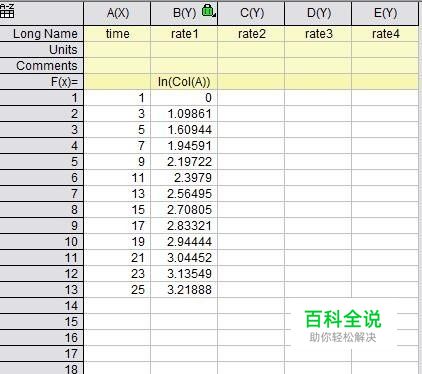Click the cell with value 1.60944
The image size is (422, 374).
coord(184,130)
